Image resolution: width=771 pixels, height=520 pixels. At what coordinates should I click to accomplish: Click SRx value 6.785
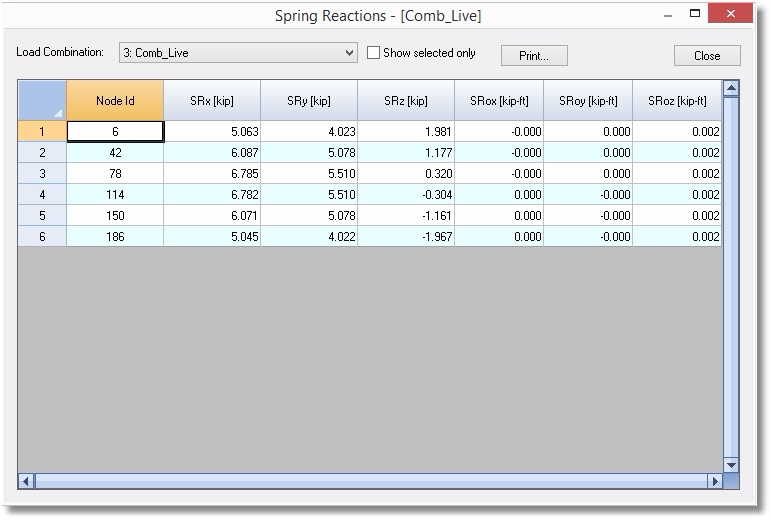click(212, 173)
